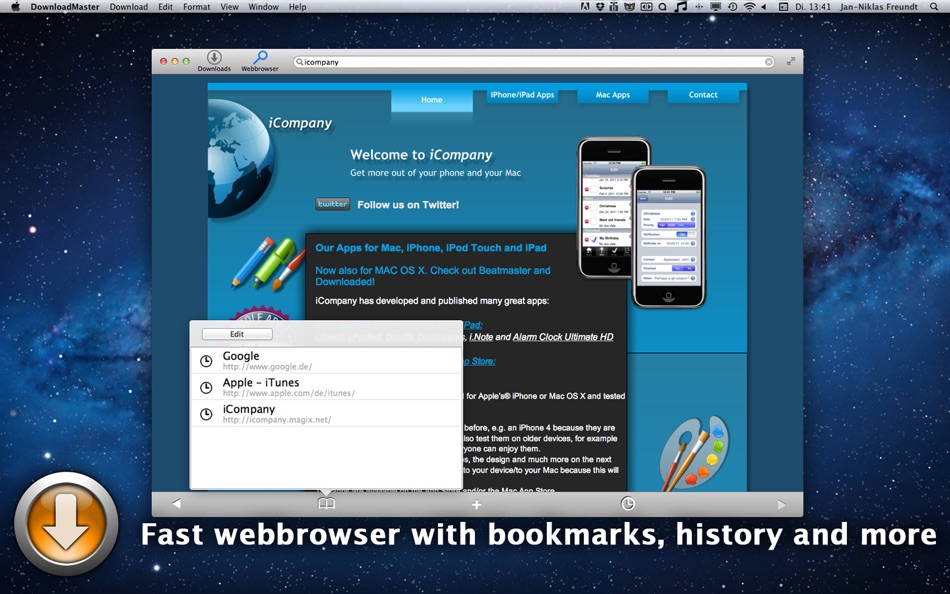Open the Time Machine menu bar icon
The image size is (950, 594).
tap(732, 7)
